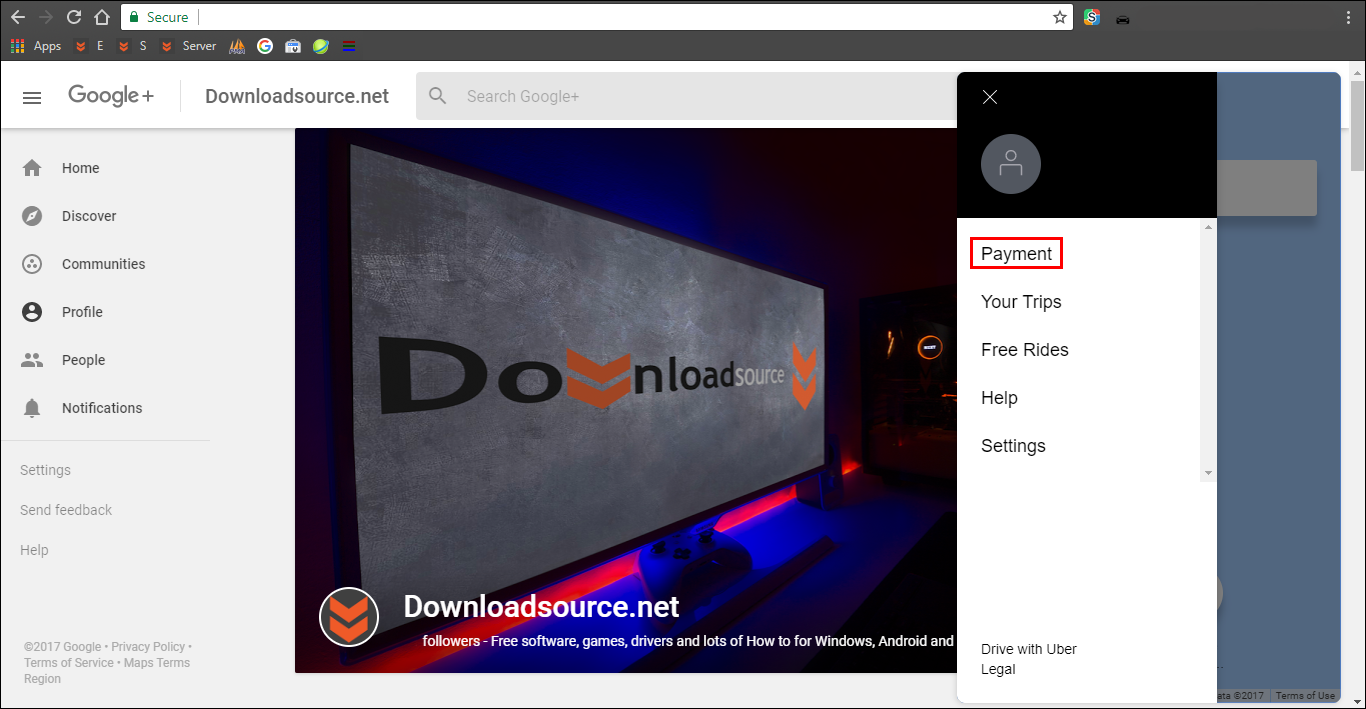Open the Uber car extension icon
The width and height of the screenshot is (1366, 709).
[1123, 18]
